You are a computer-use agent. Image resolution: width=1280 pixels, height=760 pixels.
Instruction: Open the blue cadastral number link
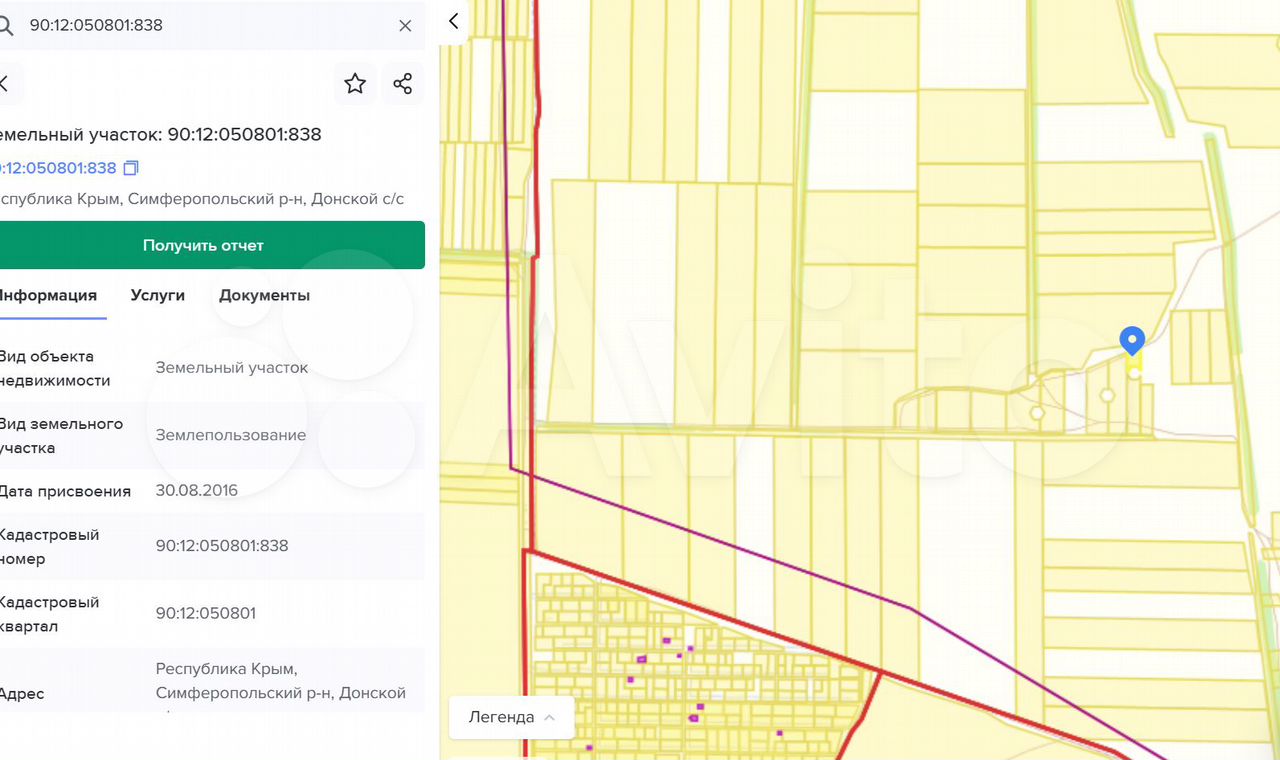pyautogui.click(x=58, y=168)
